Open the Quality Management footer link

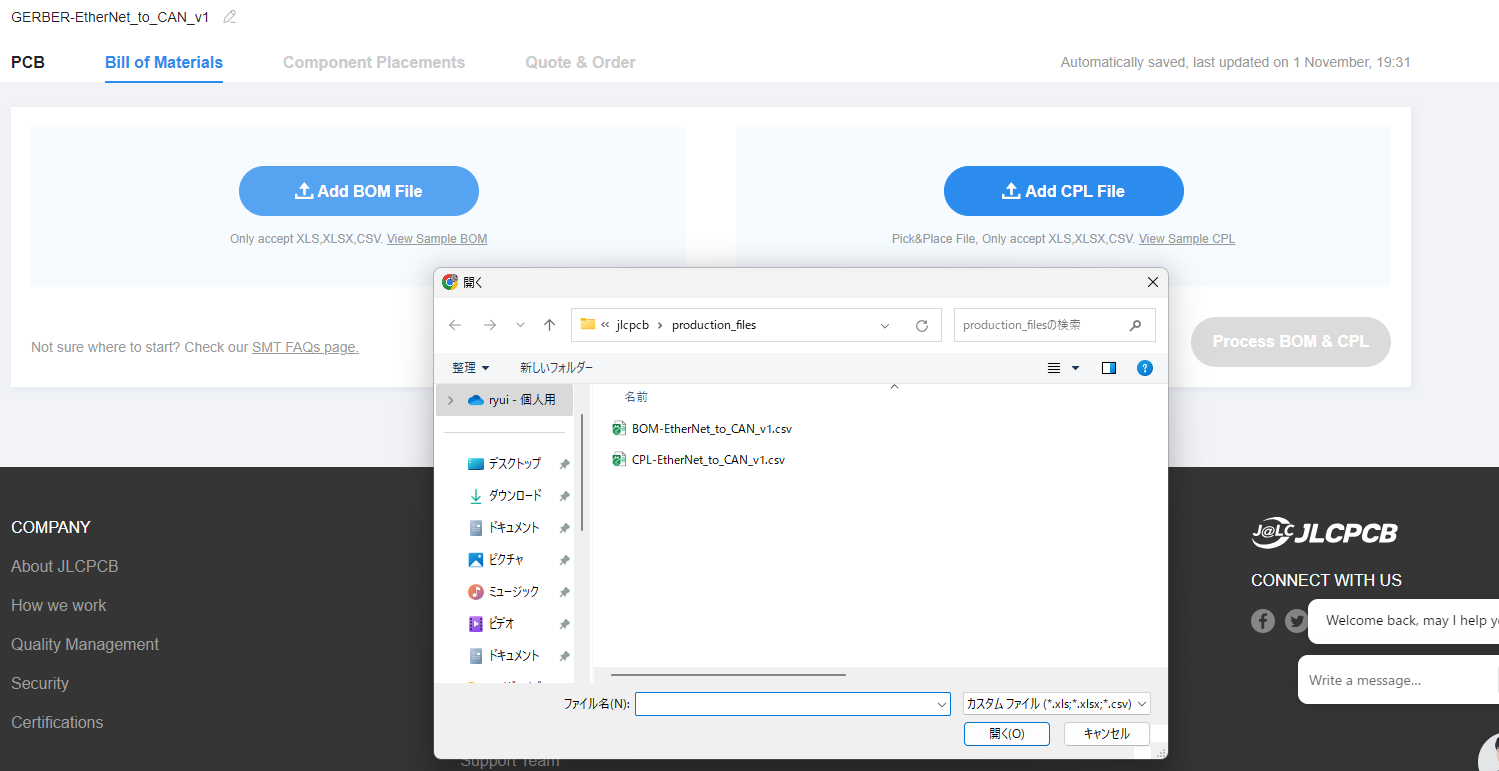coord(85,644)
